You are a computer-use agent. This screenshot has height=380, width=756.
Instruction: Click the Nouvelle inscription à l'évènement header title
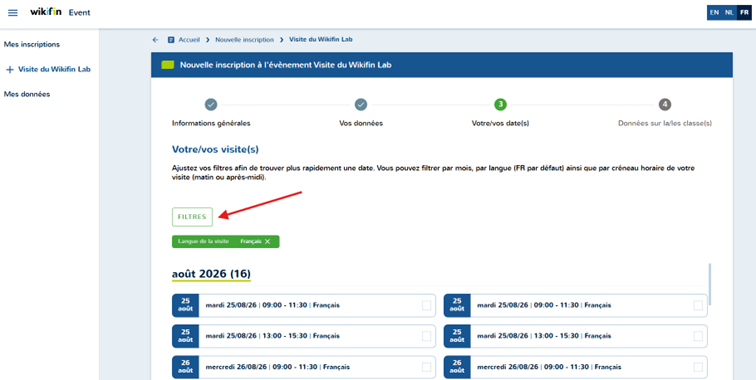[x=286, y=65]
